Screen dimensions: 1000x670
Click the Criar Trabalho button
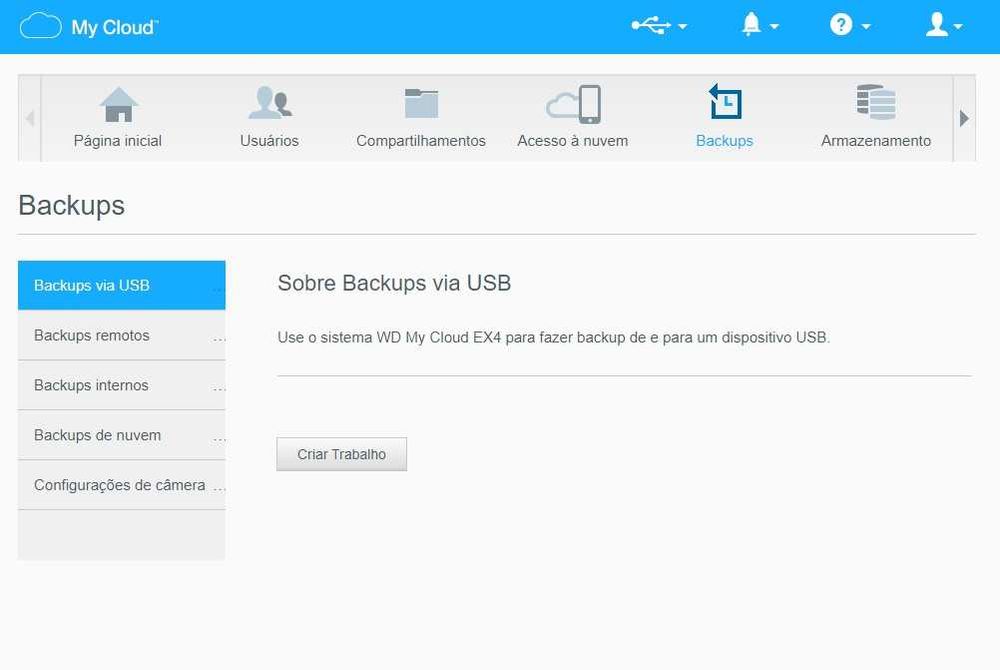(x=342, y=455)
